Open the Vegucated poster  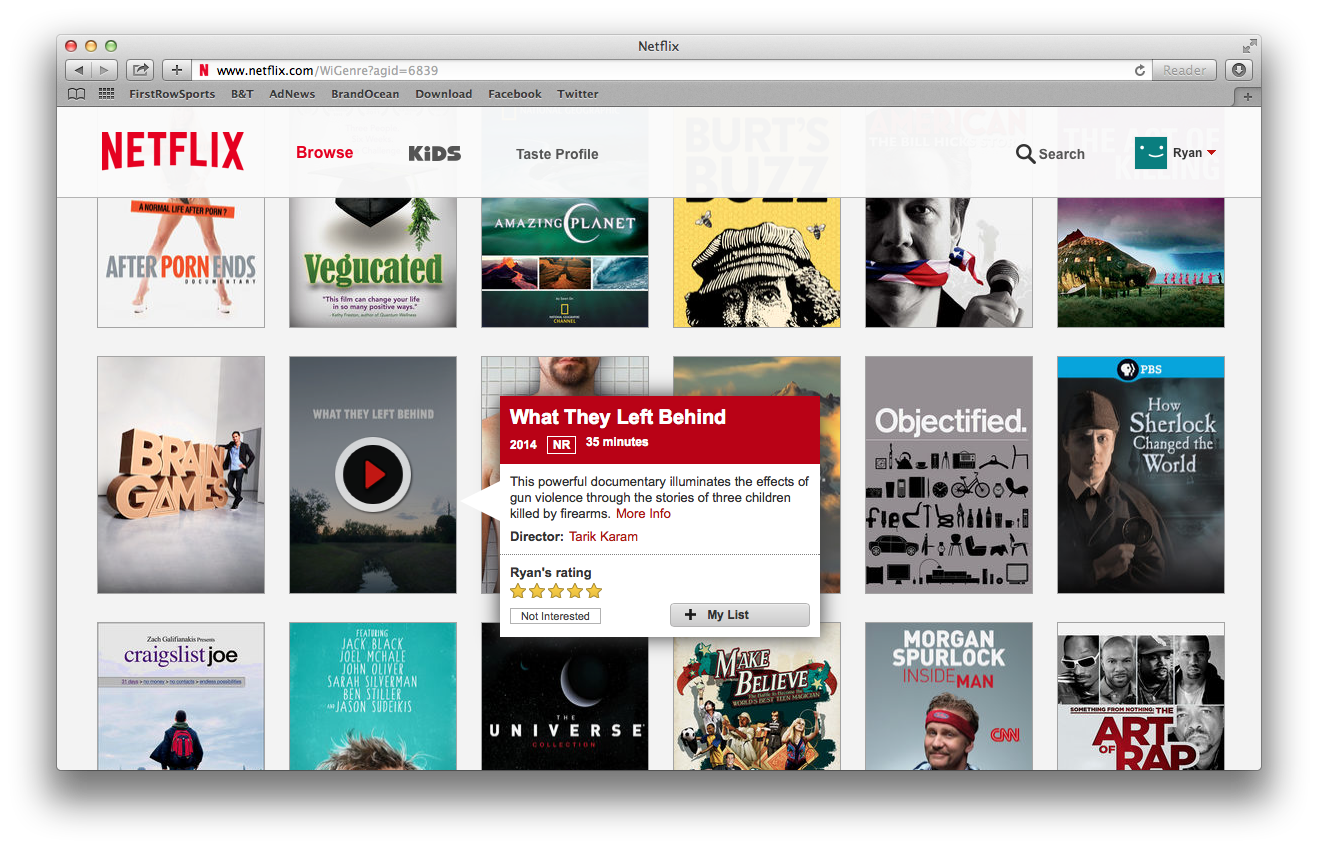tap(373, 262)
